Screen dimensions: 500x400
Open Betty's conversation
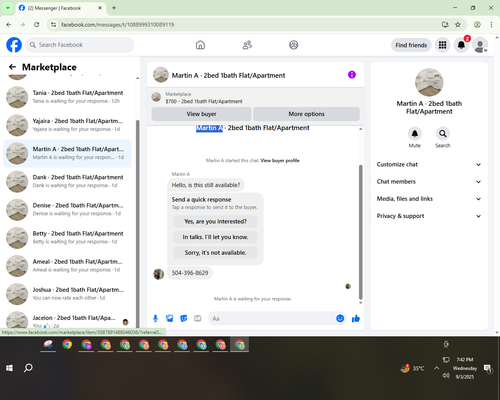[68, 238]
